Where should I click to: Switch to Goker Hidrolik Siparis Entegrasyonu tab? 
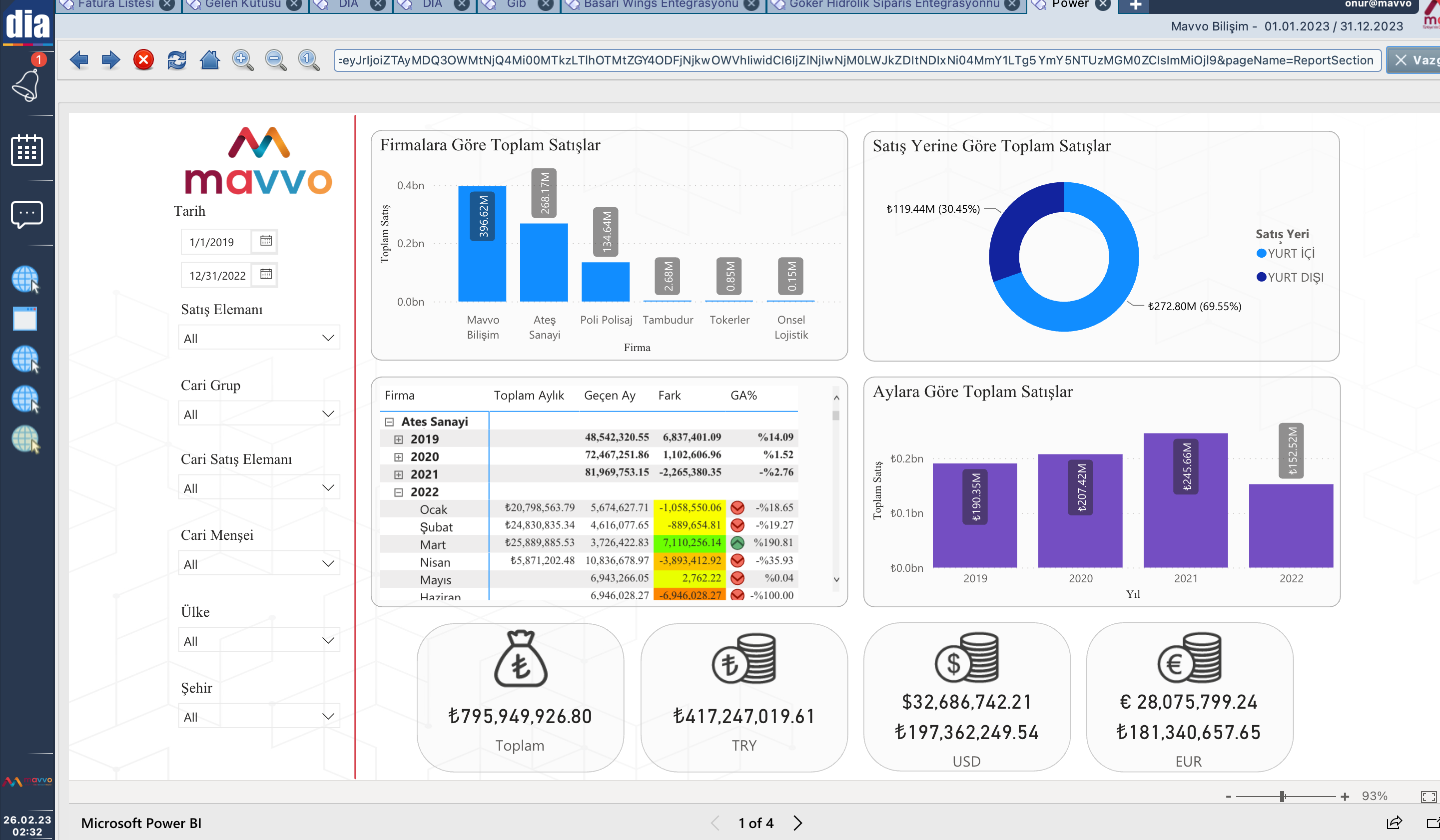click(x=894, y=4)
